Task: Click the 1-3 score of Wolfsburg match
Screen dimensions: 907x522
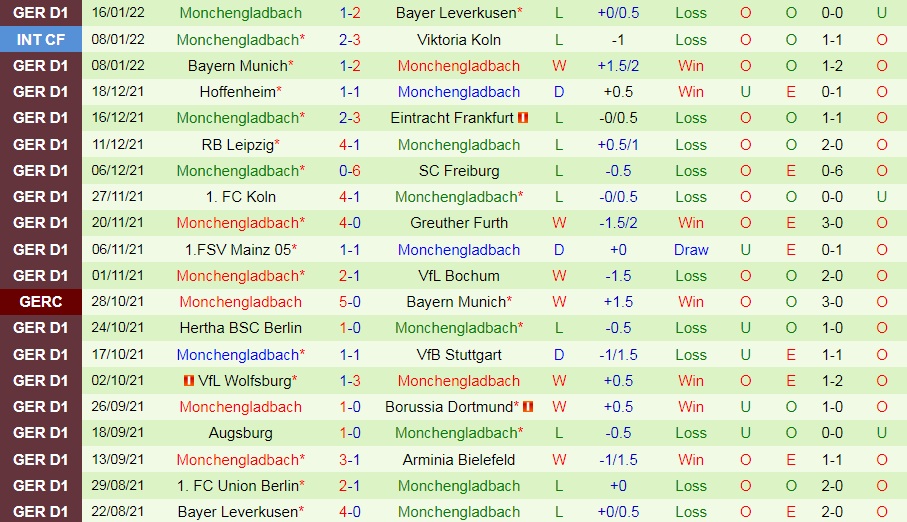Action: [350, 381]
